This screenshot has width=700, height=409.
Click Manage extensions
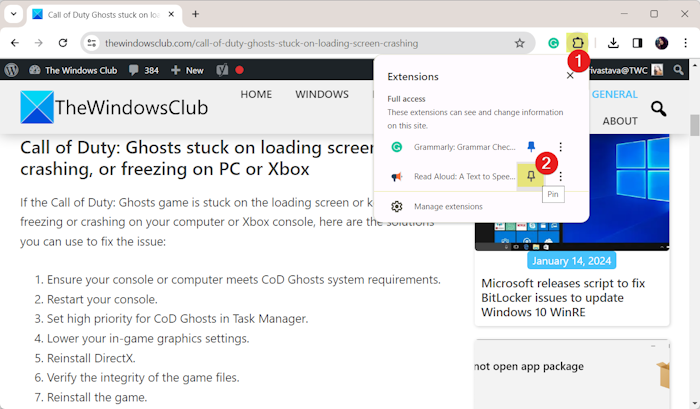tap(448, 206)
